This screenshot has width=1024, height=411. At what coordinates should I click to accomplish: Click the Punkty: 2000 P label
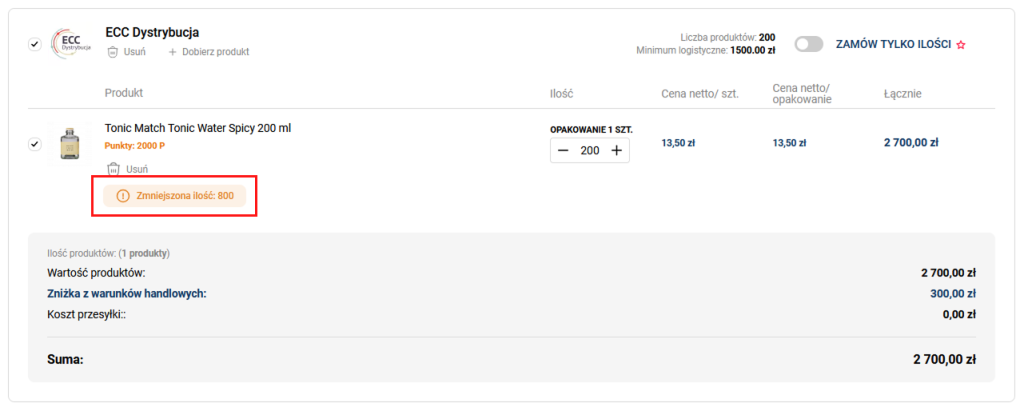tap(135, 146)
